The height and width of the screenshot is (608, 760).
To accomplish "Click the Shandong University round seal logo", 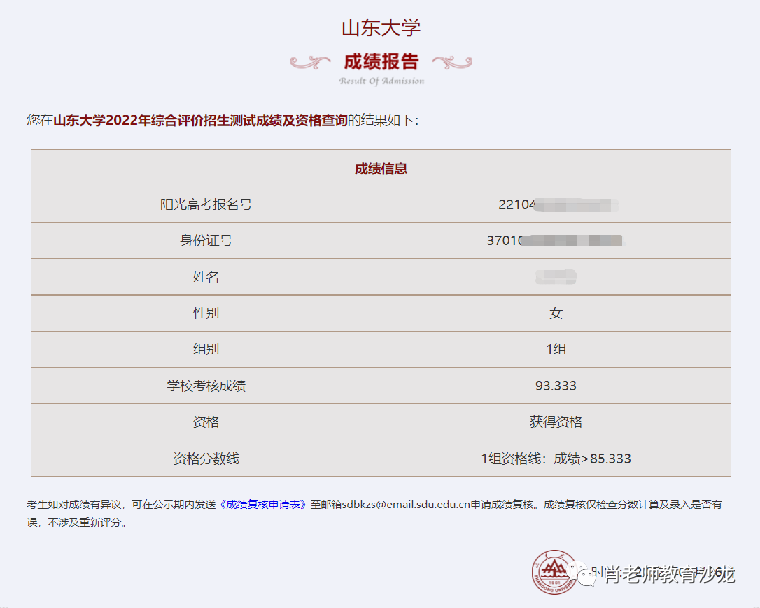I will (x=554, y=572).
